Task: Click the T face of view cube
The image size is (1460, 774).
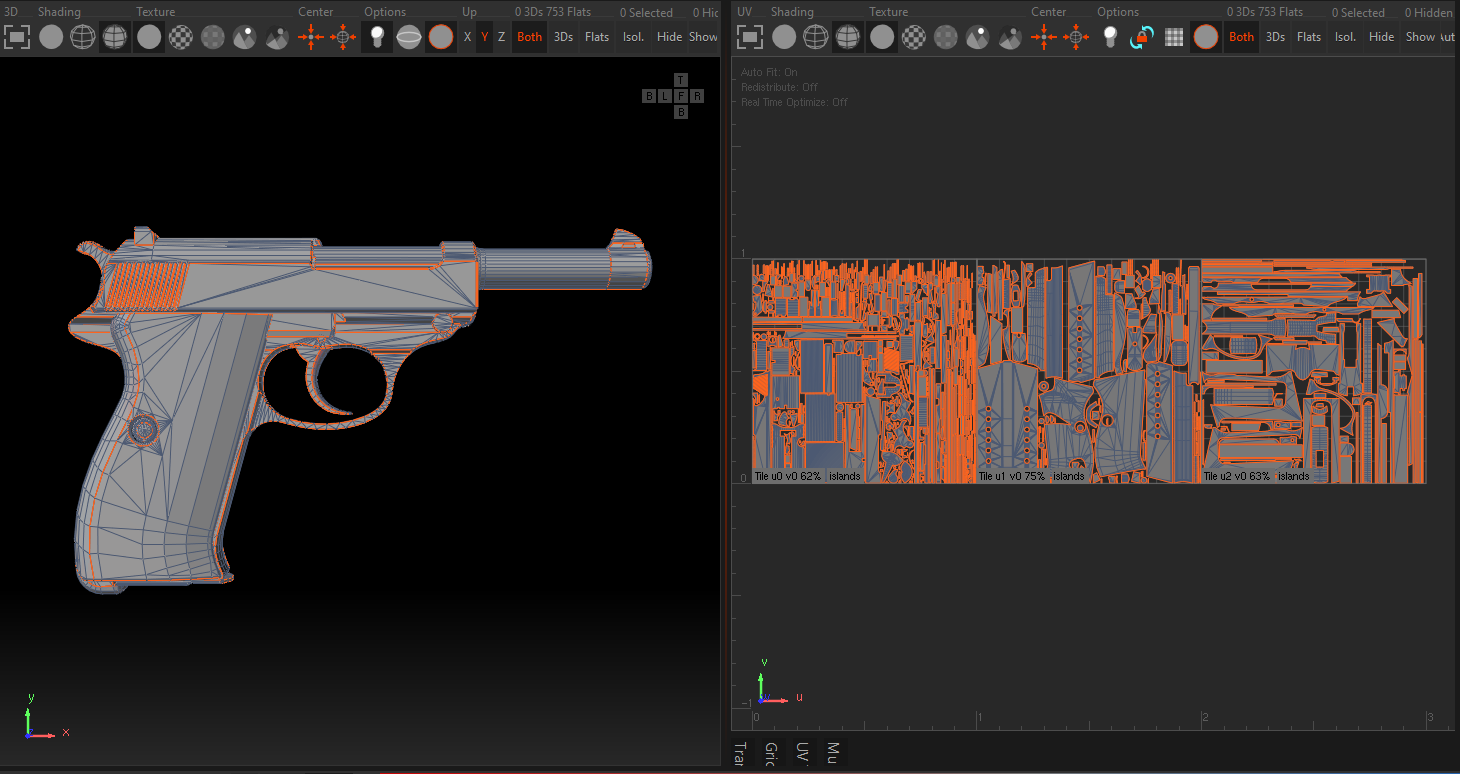Action: click(x=681, y=80)
